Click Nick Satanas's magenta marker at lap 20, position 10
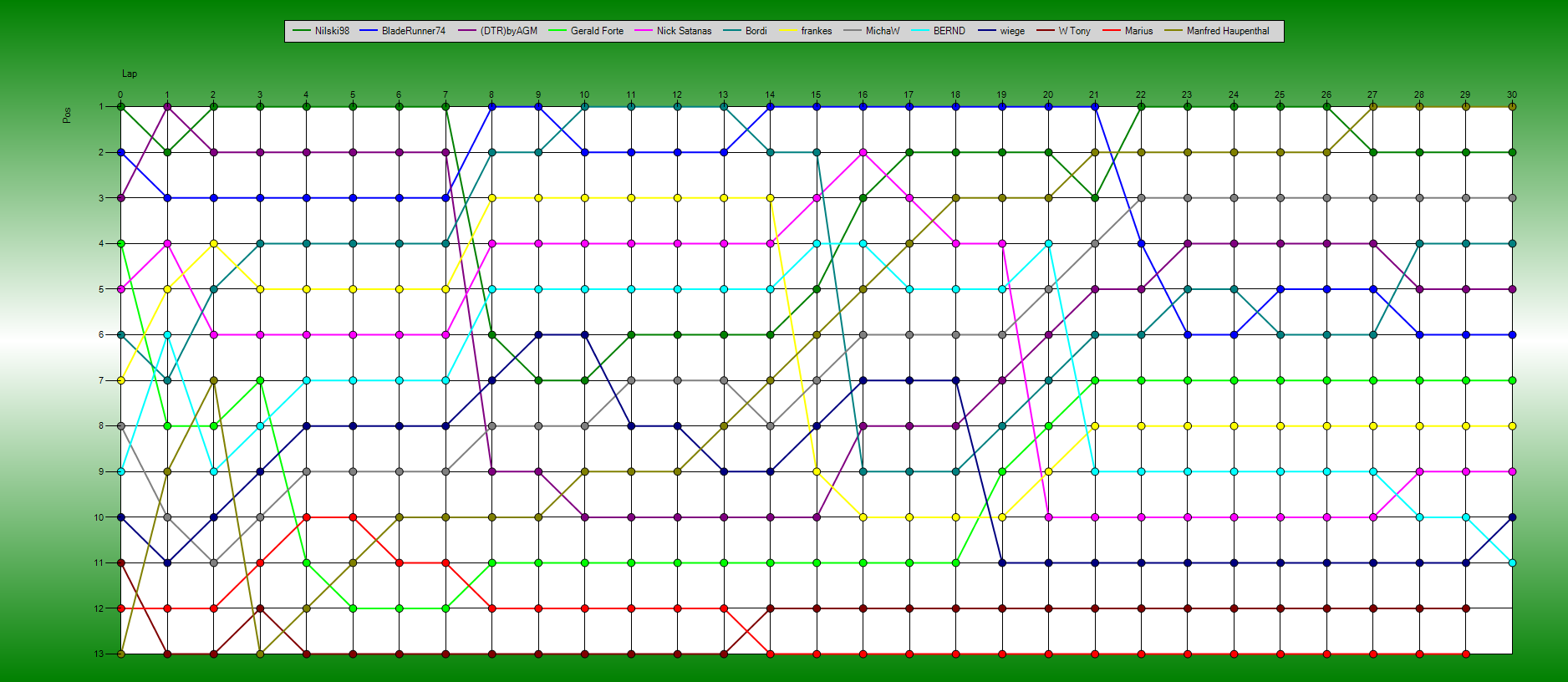 point(1048,517)
